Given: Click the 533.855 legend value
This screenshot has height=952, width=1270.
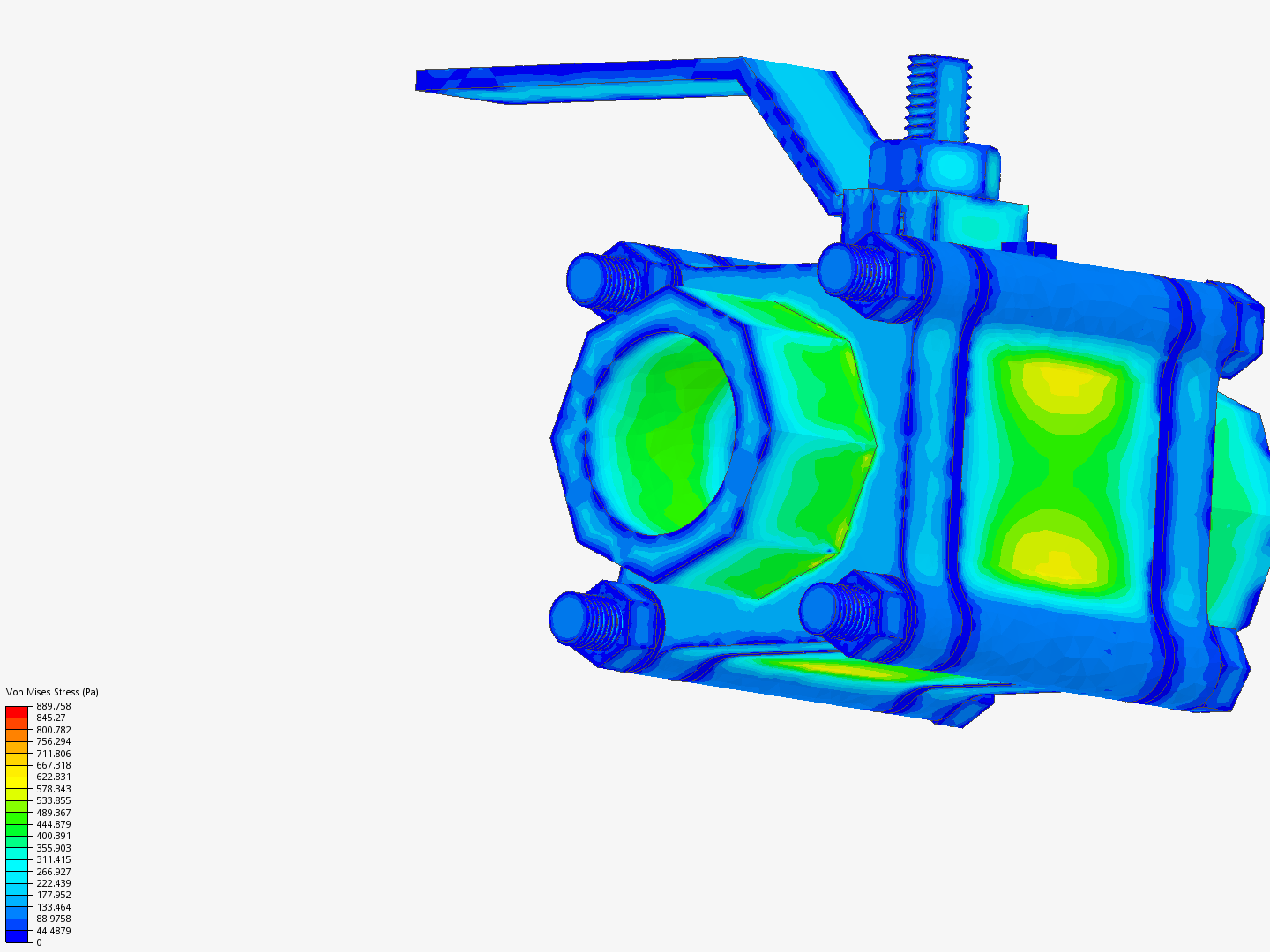Looking at the screenshot, I should (54, 800).
